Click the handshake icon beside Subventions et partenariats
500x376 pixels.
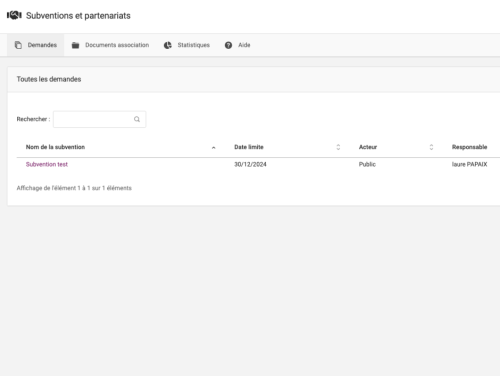(x=14, y=15)
